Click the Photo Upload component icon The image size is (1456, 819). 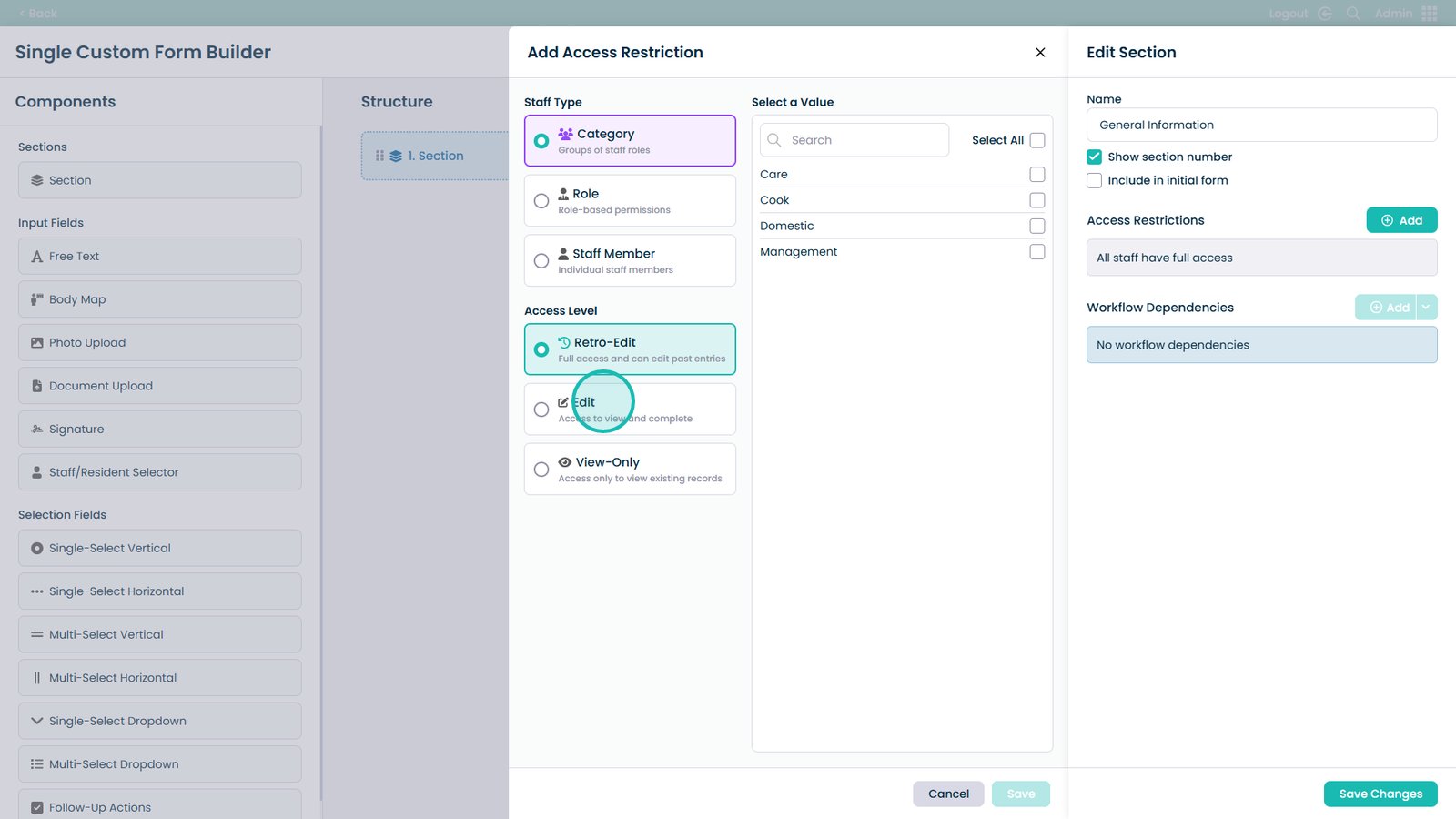click(36, 343)
